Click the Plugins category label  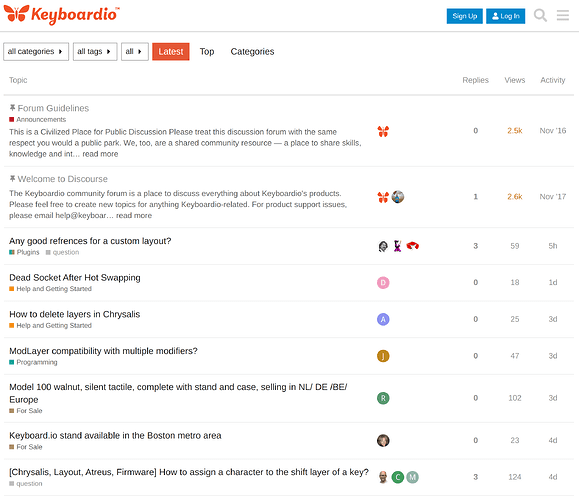tap(24, 252)
